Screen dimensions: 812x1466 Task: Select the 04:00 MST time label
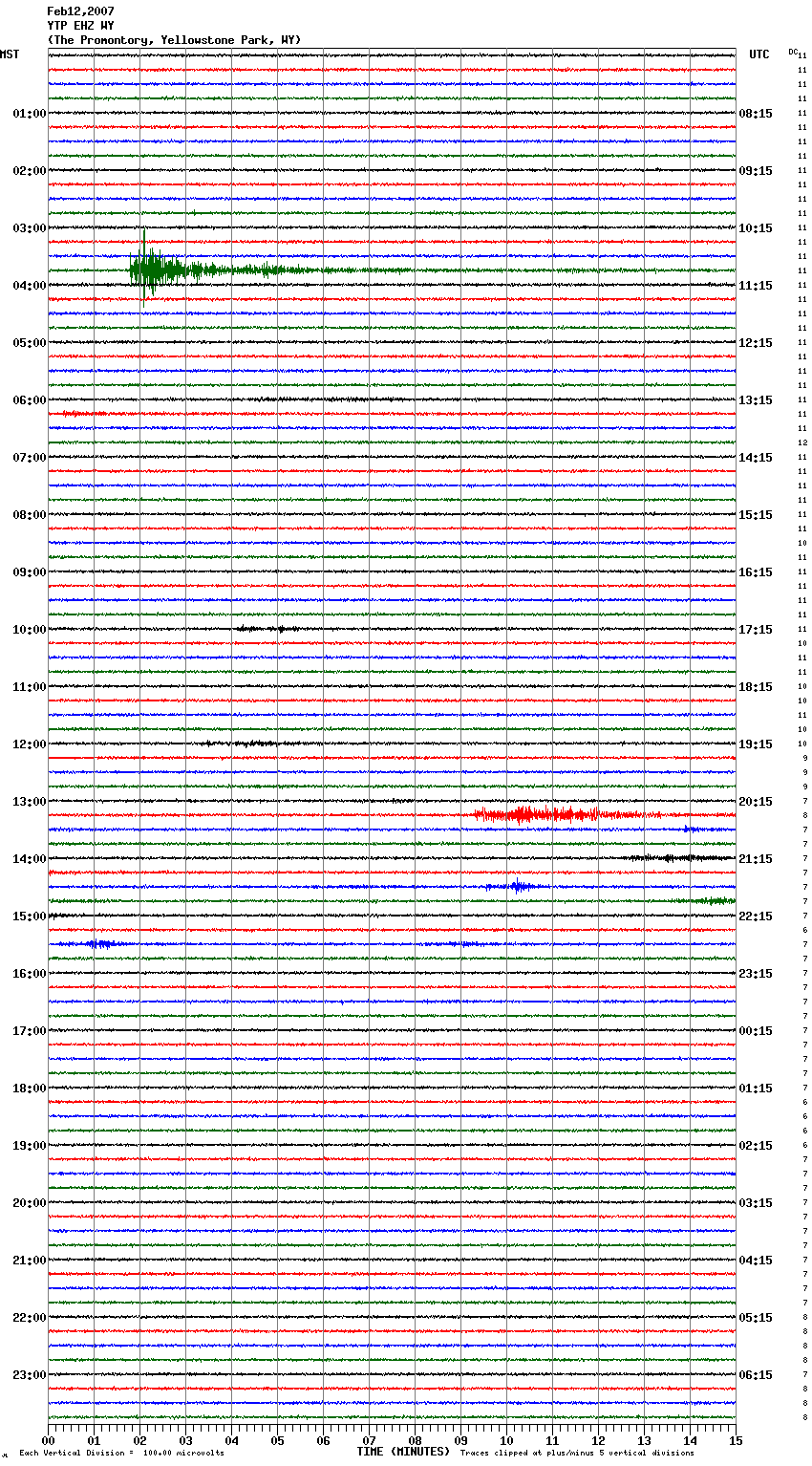click(x=30, y=286)
